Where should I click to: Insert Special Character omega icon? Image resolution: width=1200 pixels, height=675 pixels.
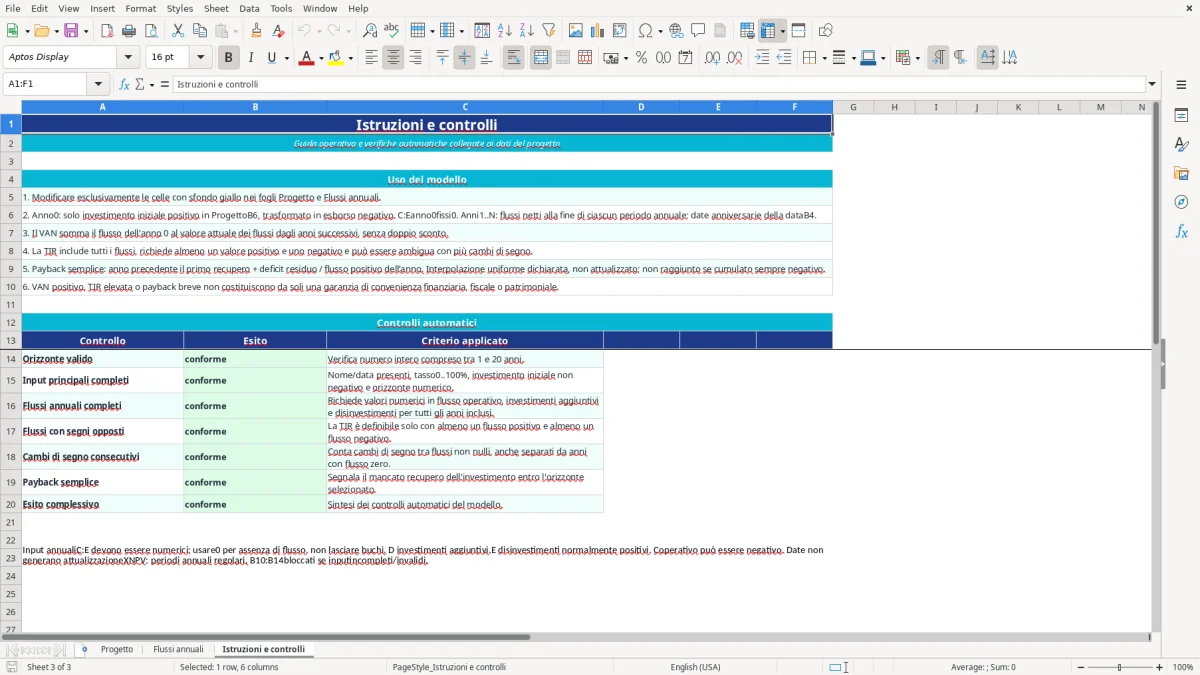coord(645,31)
